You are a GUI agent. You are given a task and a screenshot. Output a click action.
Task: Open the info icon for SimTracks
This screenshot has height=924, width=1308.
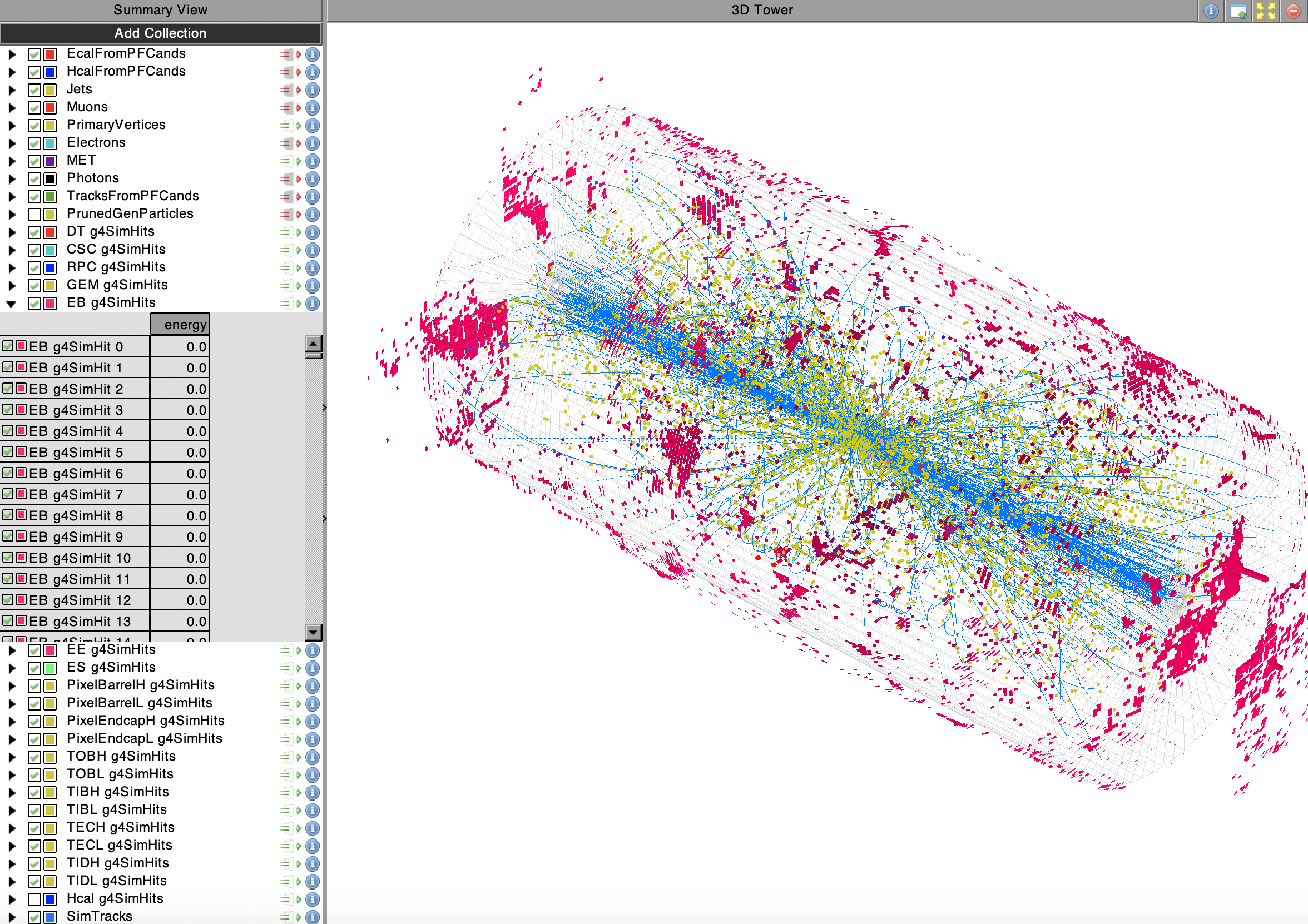click(x=312, y=917)
